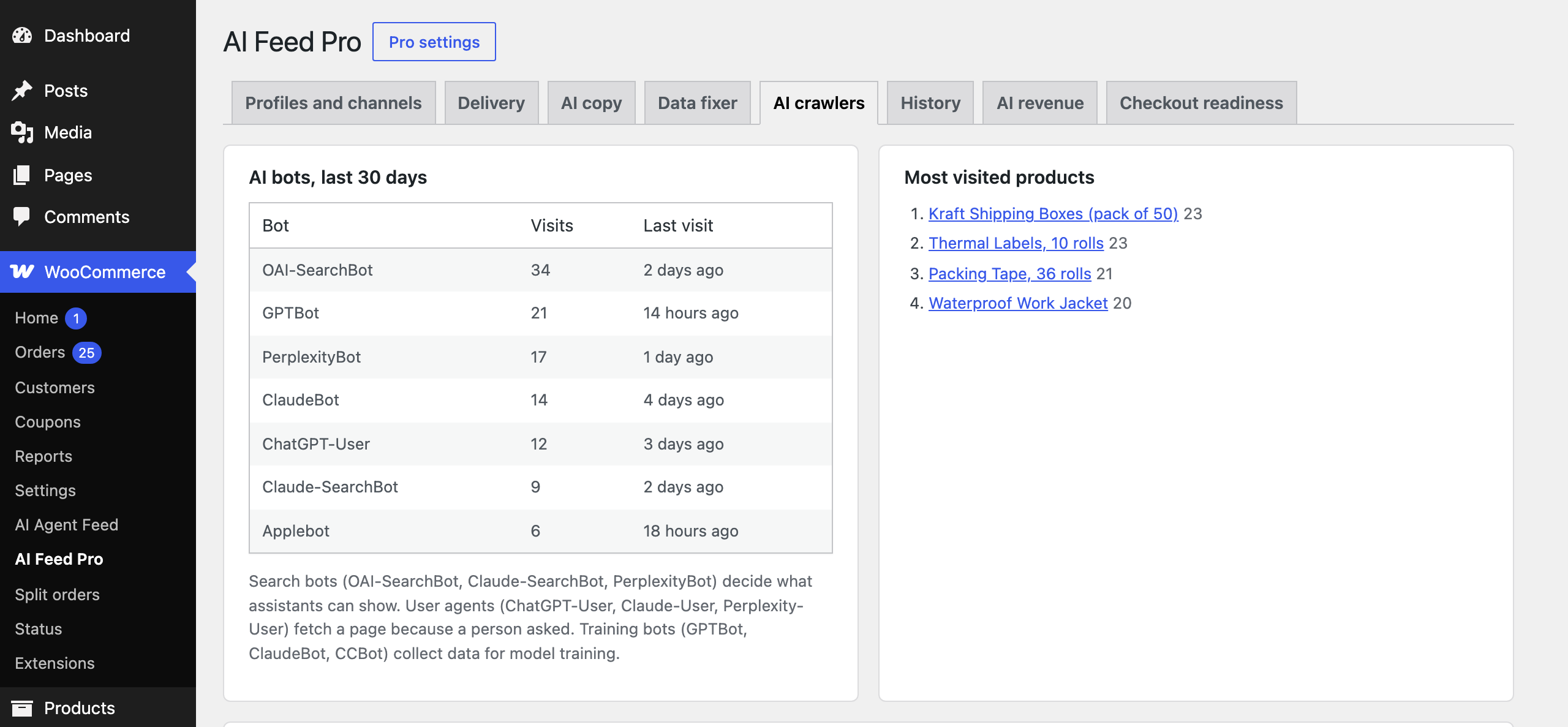Click the OAI-SearchBot table row
1568x727 pixels.
(x=541, y=270)
